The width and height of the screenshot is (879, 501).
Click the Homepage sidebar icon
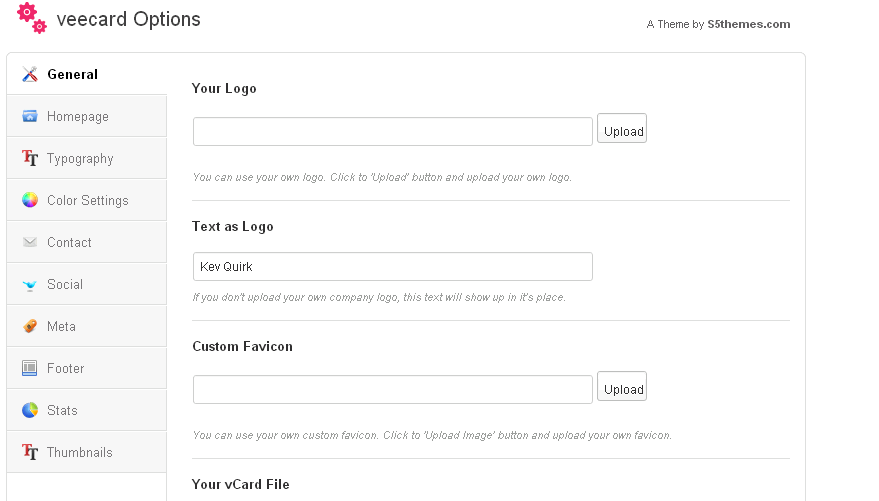[x=29, y=116]
